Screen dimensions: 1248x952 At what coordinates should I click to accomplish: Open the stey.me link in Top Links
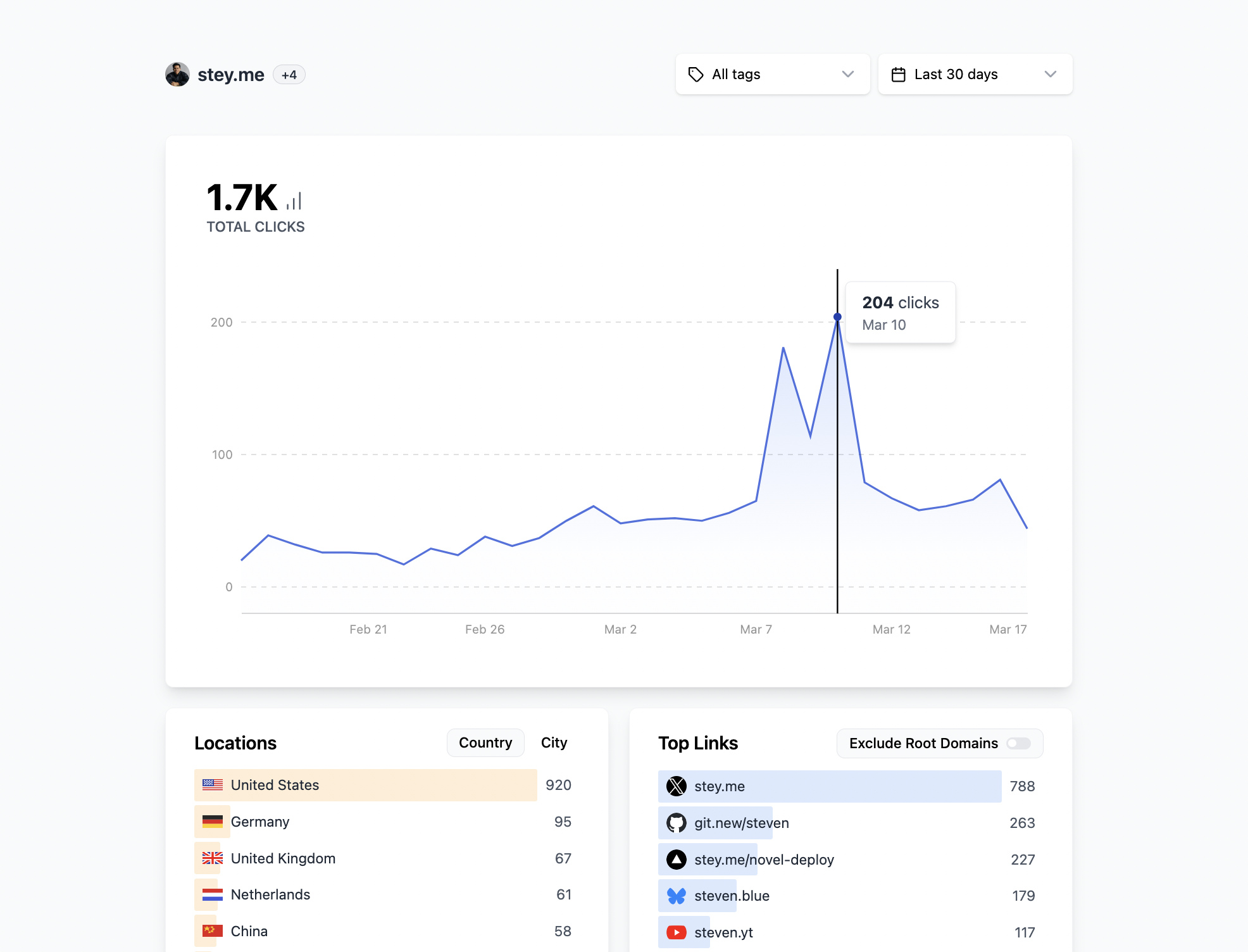(x=718, y=786)
